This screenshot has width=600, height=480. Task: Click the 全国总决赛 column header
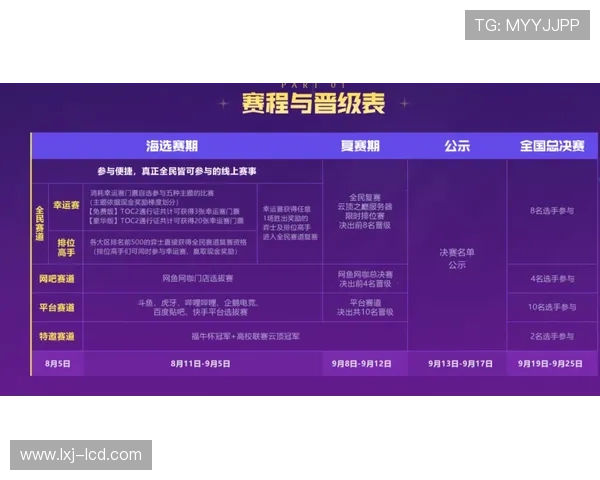552,146
